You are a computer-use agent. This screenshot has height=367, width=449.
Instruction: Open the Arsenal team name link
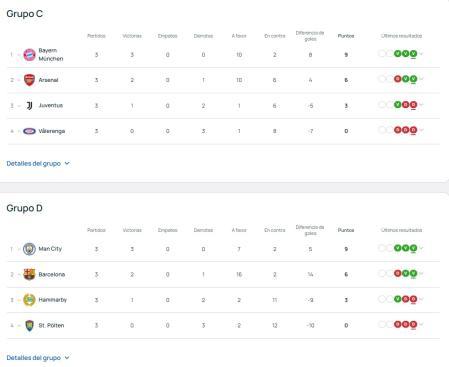(48, 80)
